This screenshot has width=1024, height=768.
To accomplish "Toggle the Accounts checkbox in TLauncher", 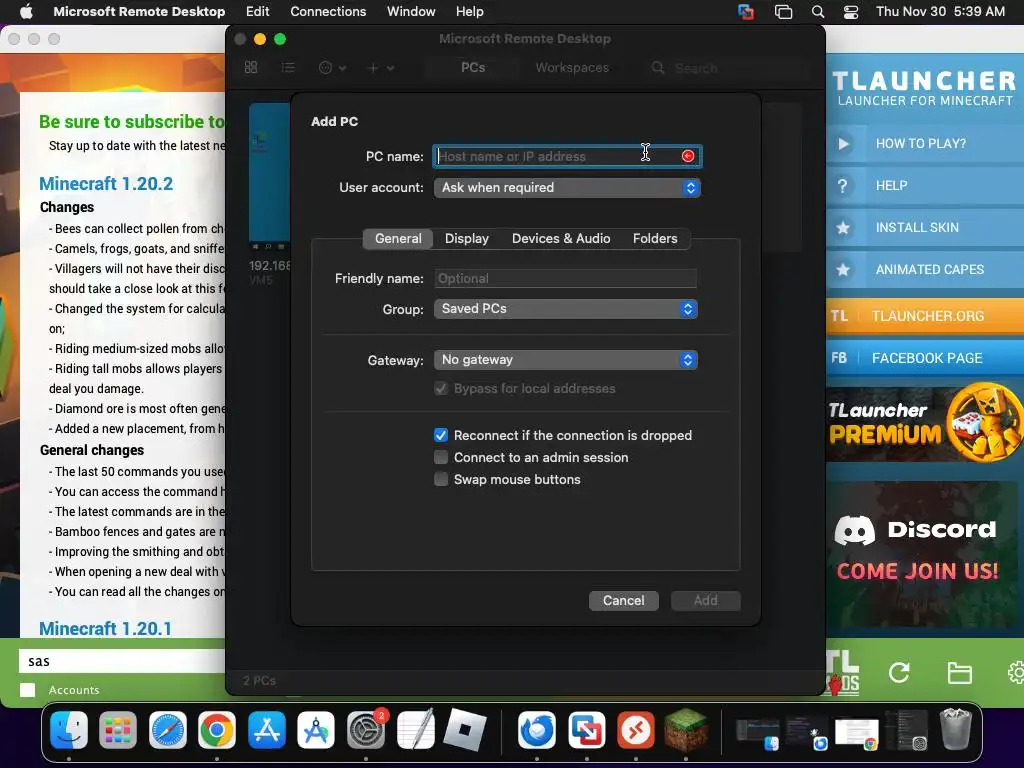I will pos(27,690).
